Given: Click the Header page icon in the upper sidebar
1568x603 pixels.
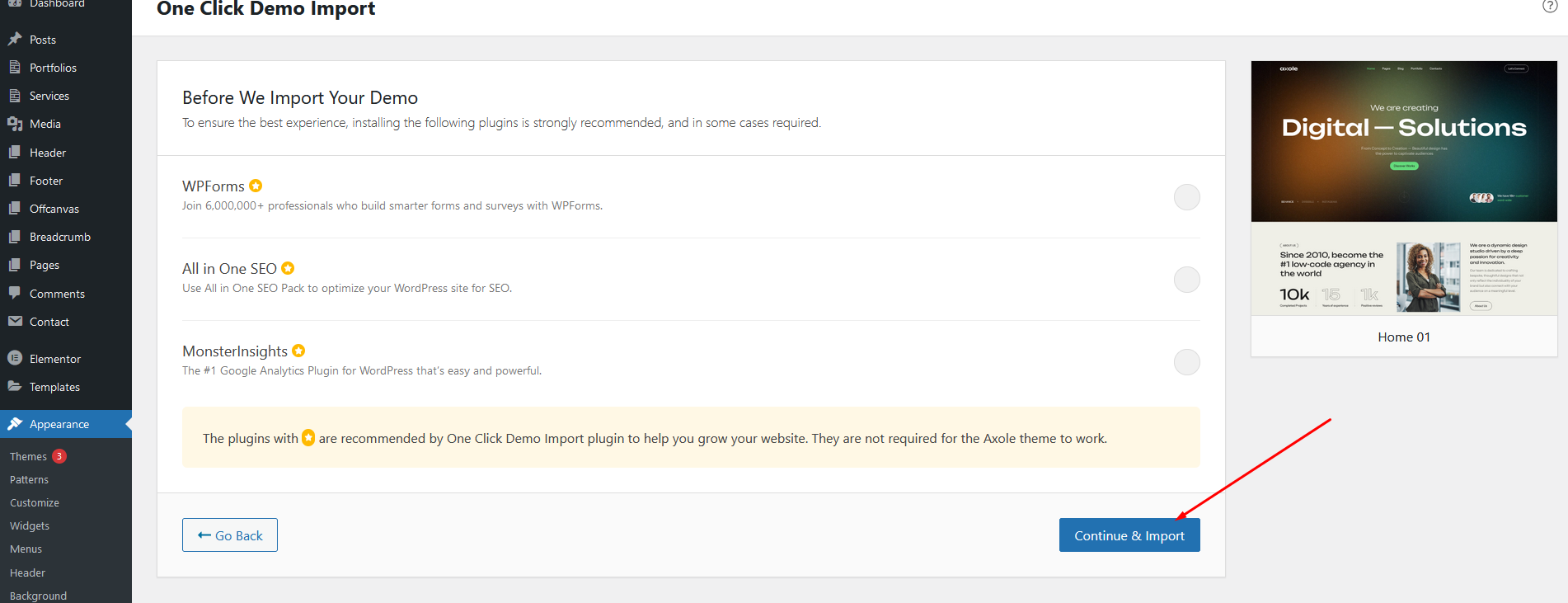Looking at the screenshot, I should [15, 152].
